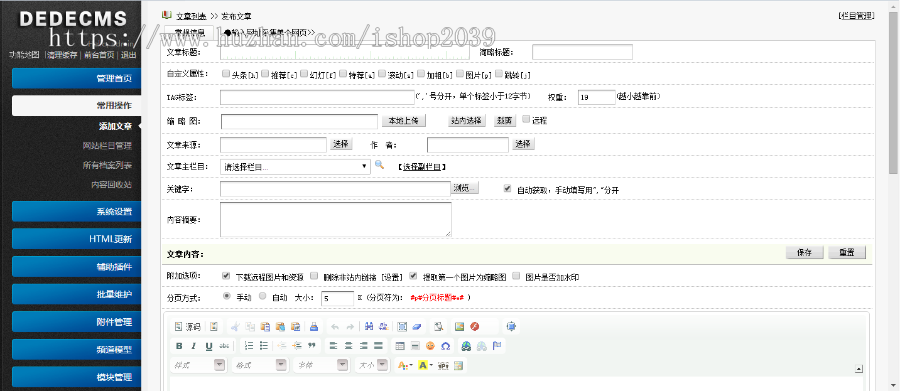This screenshot has width=900, height=391.
Task: Insert a numbered list
Action: click(x=249, y=346)
